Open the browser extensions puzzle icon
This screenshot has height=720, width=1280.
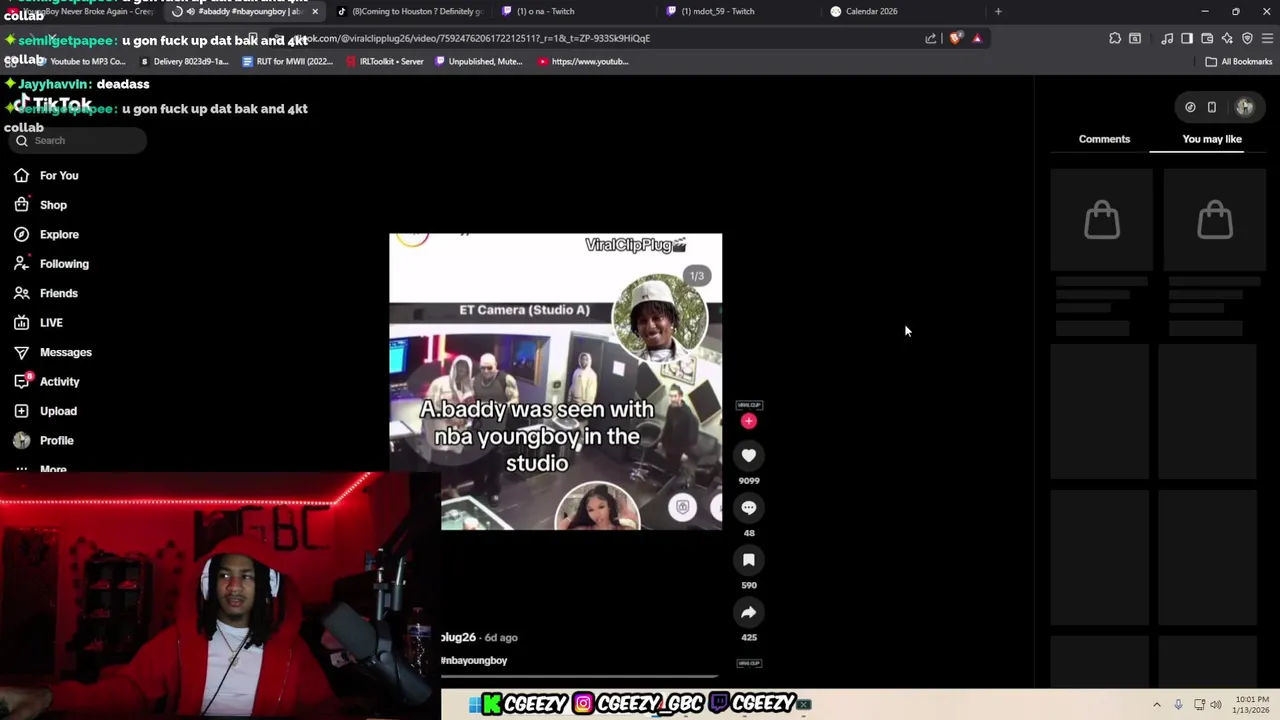click(x=1115, y=38)
